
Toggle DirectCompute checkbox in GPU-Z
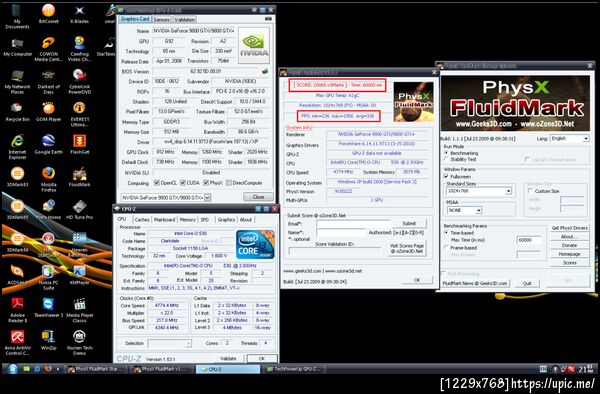229,183
